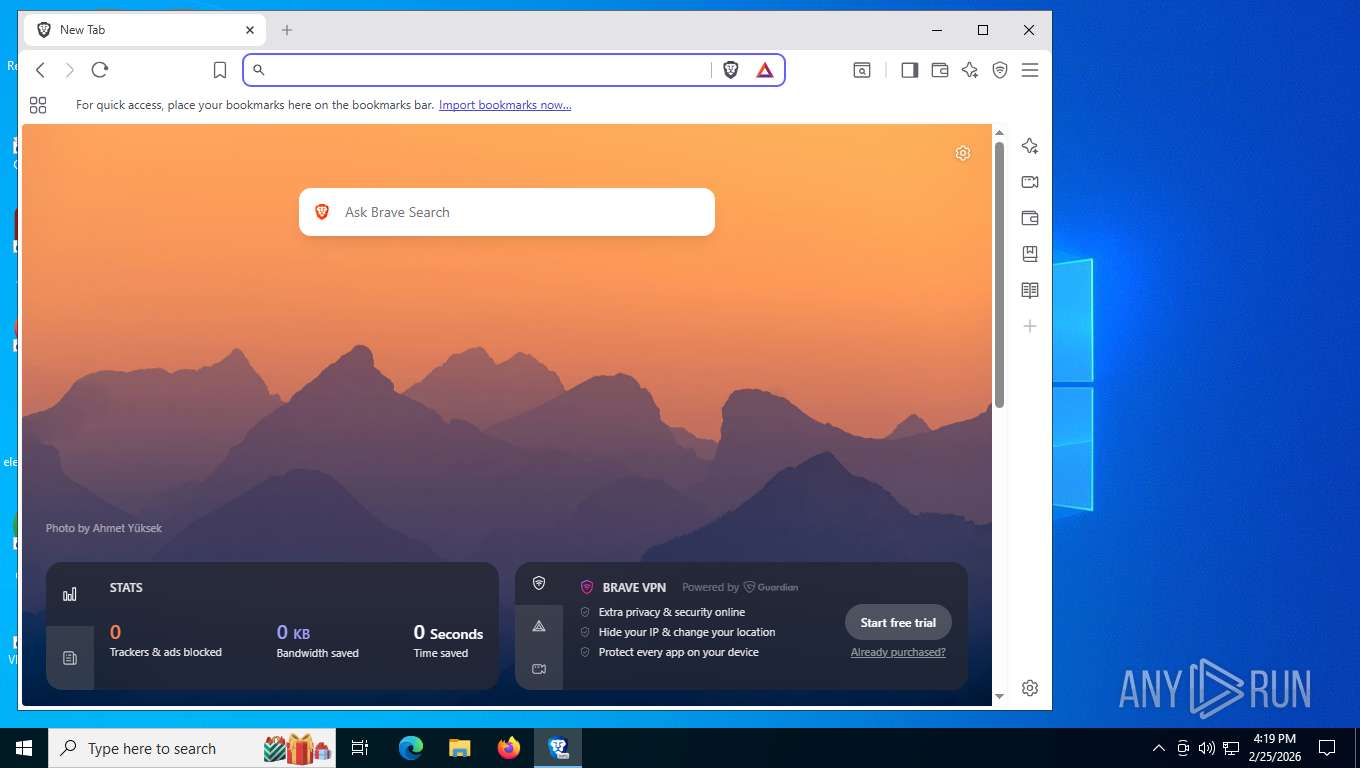Click Start free trial button
Viewport: 1360px width, 768px height.
(x=898, y=622)
